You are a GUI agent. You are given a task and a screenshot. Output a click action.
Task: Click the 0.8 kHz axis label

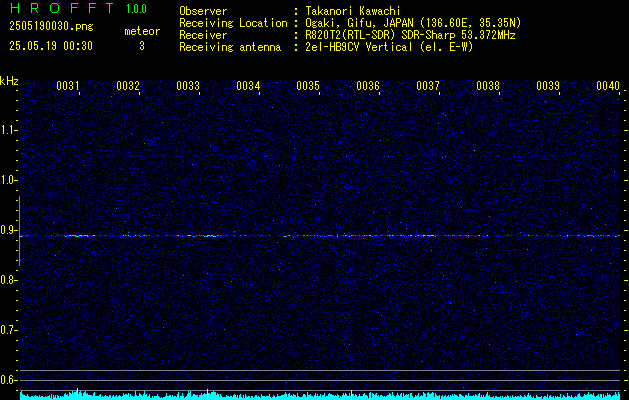point(8,280)
